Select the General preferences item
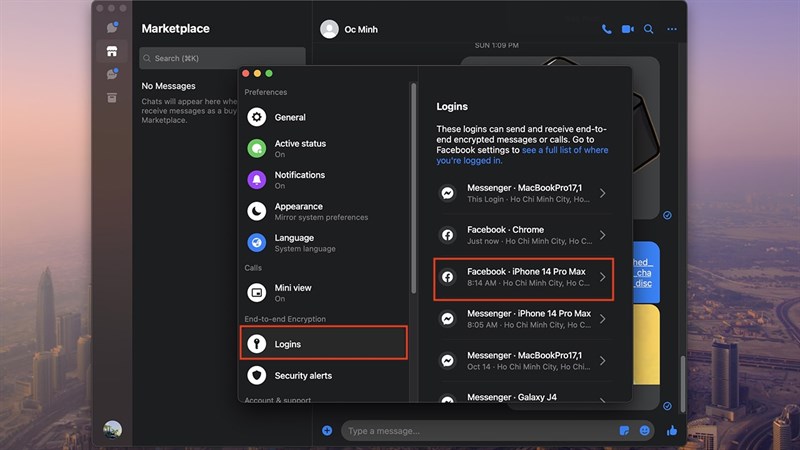The width and height of the screenshot is (800, 450). click(289, 117)
